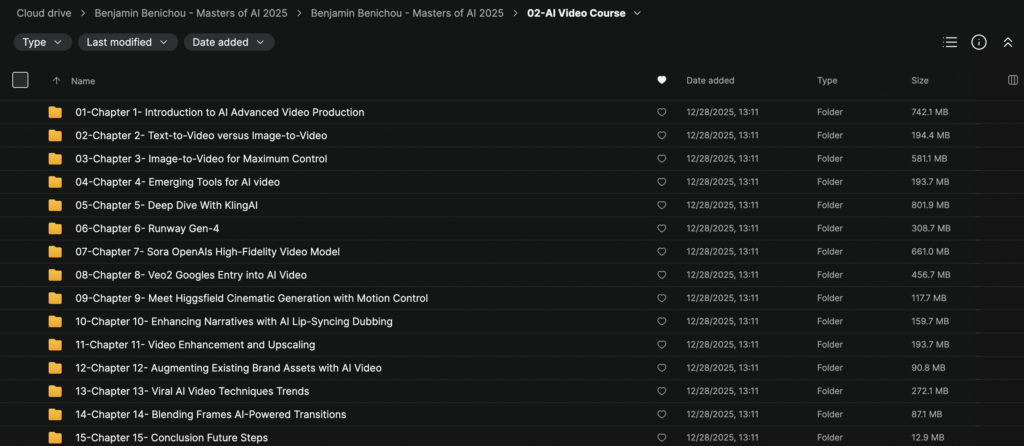Sort by Type column header
The width and height of the screenshot is (1024, 446).
click(x=827, y=80)
